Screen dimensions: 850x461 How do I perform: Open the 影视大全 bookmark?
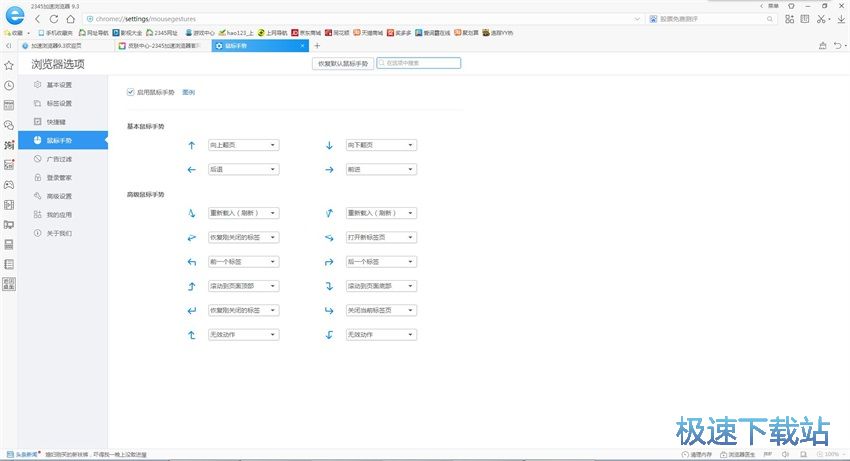tap(127, 33)
